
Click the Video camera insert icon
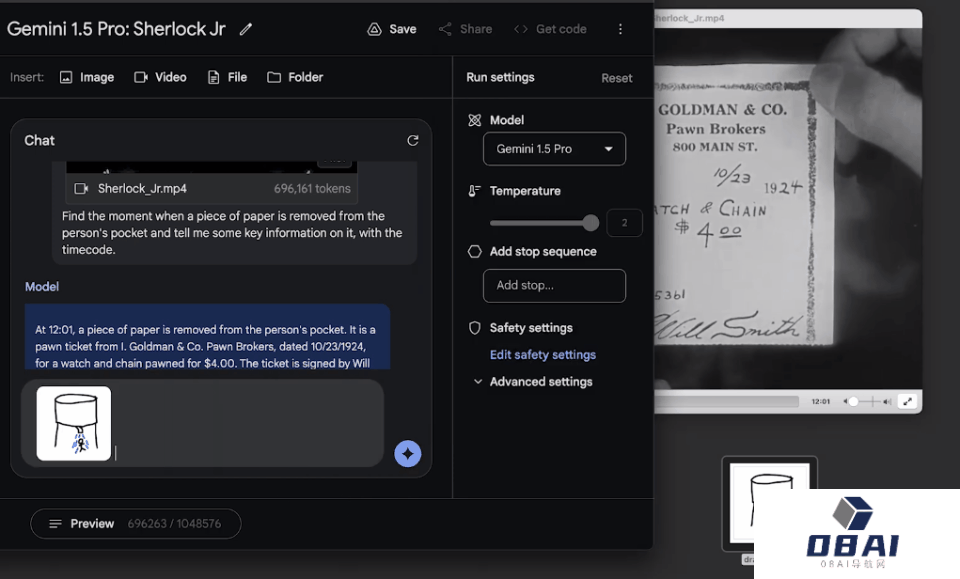[x=141, y=77]
